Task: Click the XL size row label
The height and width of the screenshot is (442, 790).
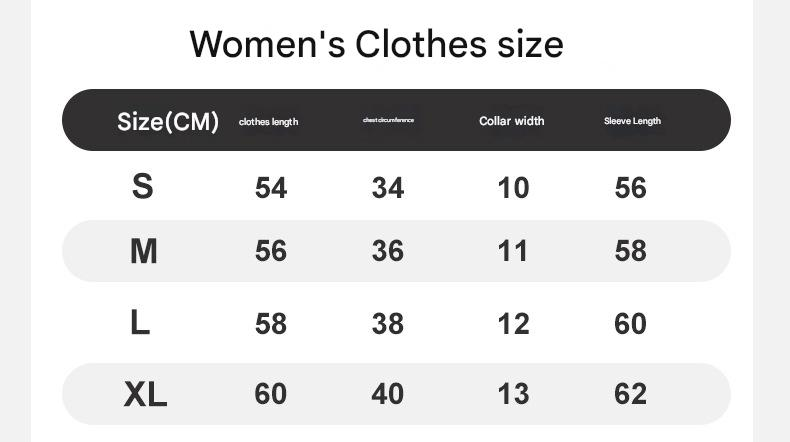Action: [145, 394]
